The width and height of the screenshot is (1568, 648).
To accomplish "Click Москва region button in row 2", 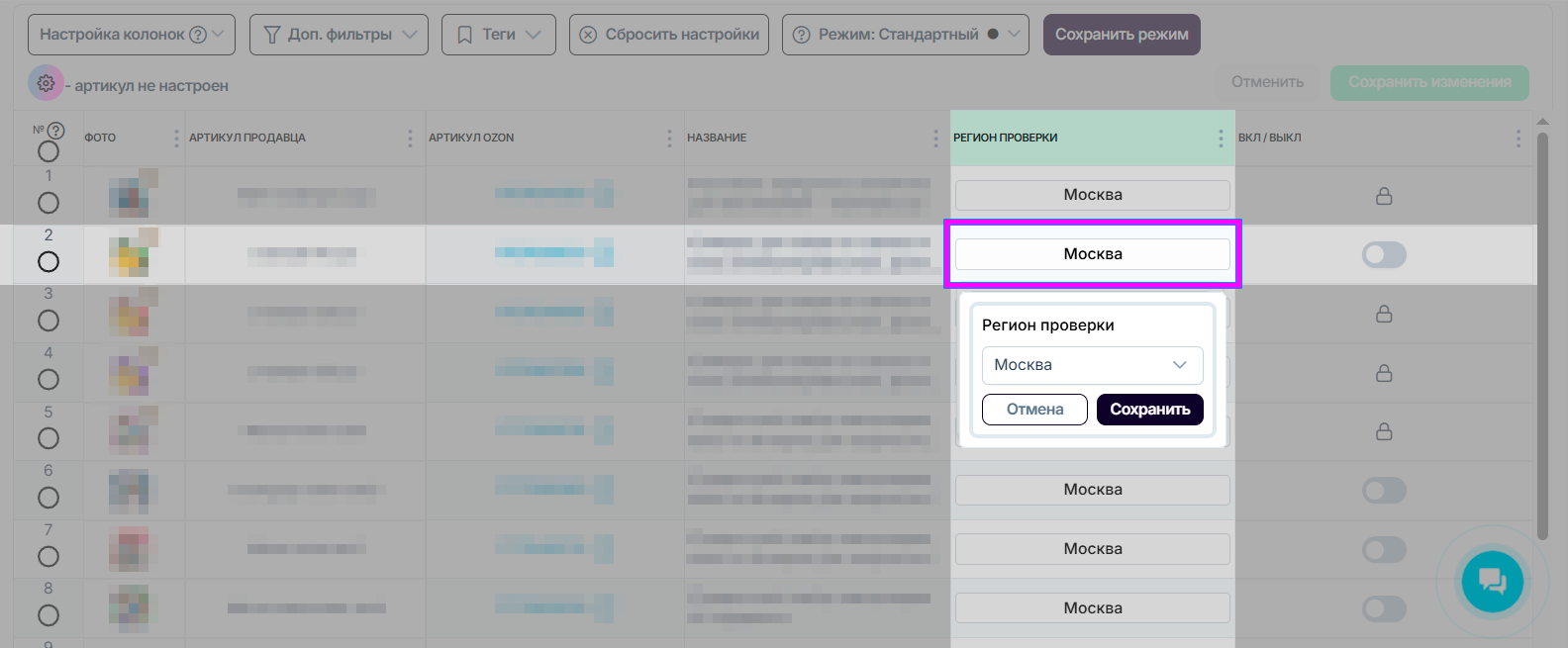I will click(x=1093, y=254).
